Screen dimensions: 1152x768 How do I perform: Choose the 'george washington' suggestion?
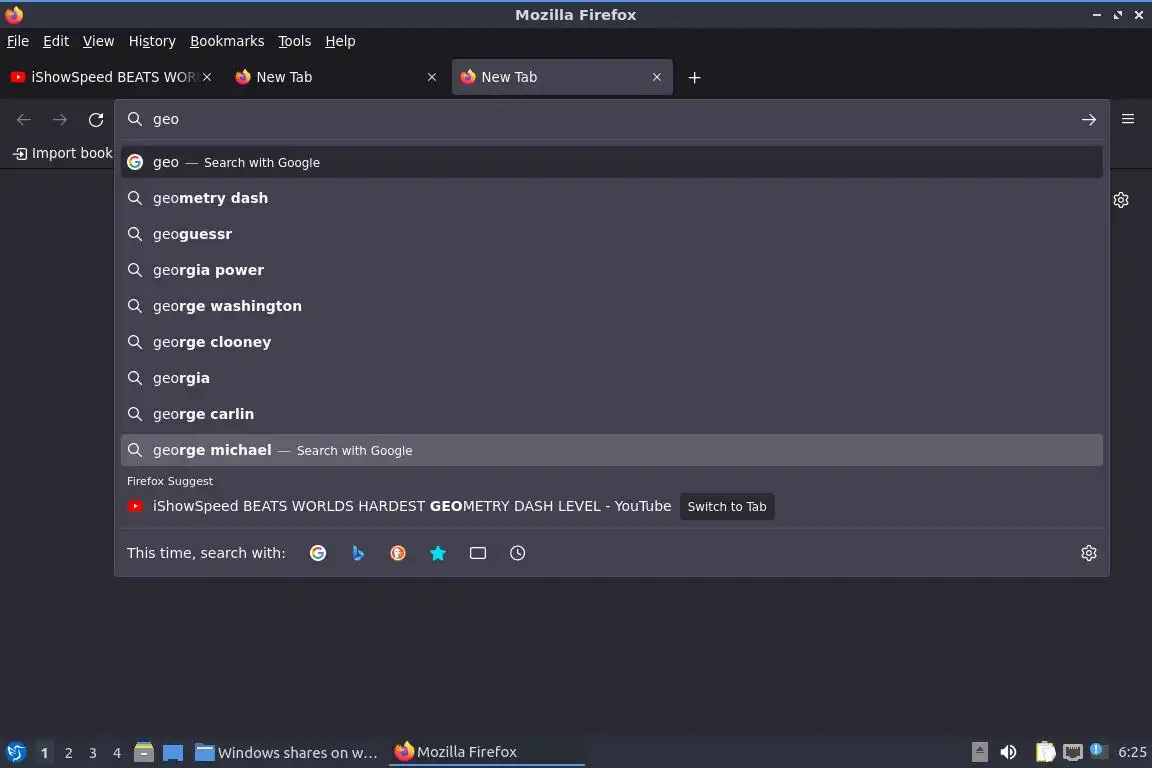tap(611, 306)
